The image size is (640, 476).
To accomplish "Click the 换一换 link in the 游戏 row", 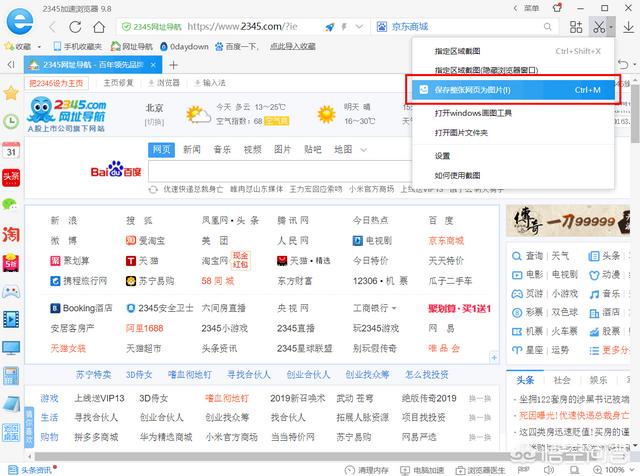I will pyautogui.click(x=480, y=398).
